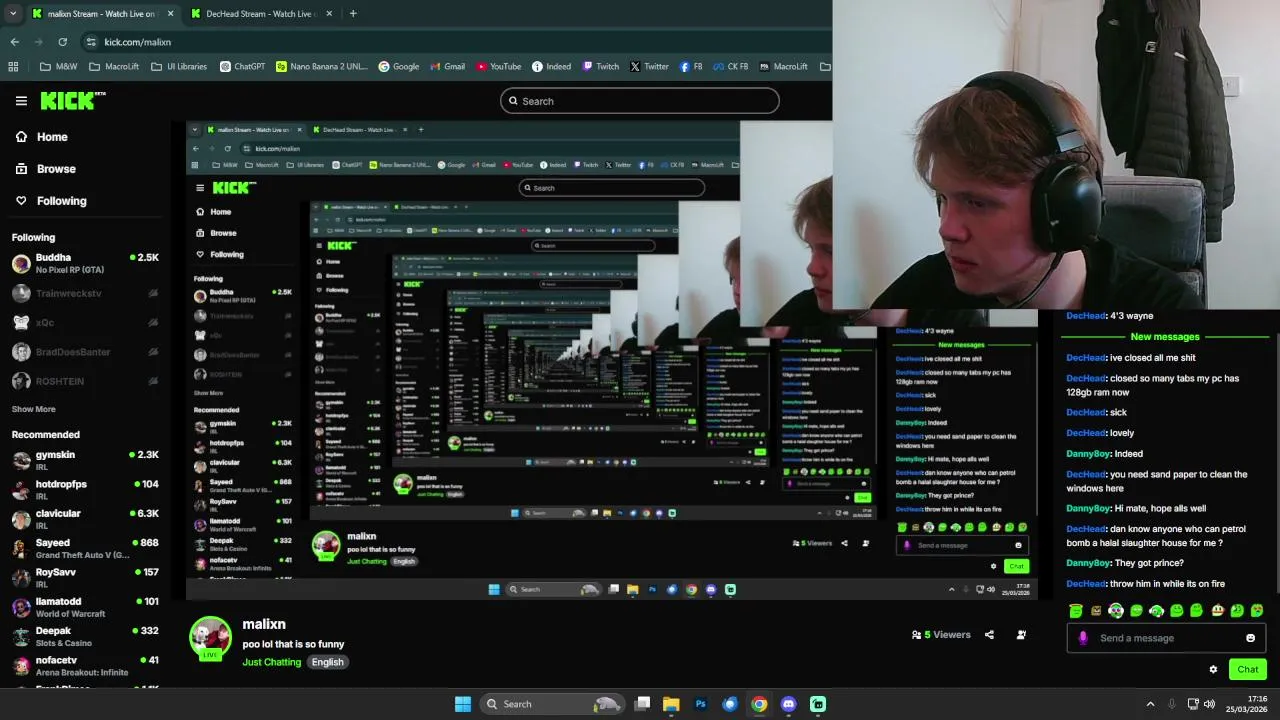Click the Send a message field
The image size is (1280, 720).
point(1166,638)
